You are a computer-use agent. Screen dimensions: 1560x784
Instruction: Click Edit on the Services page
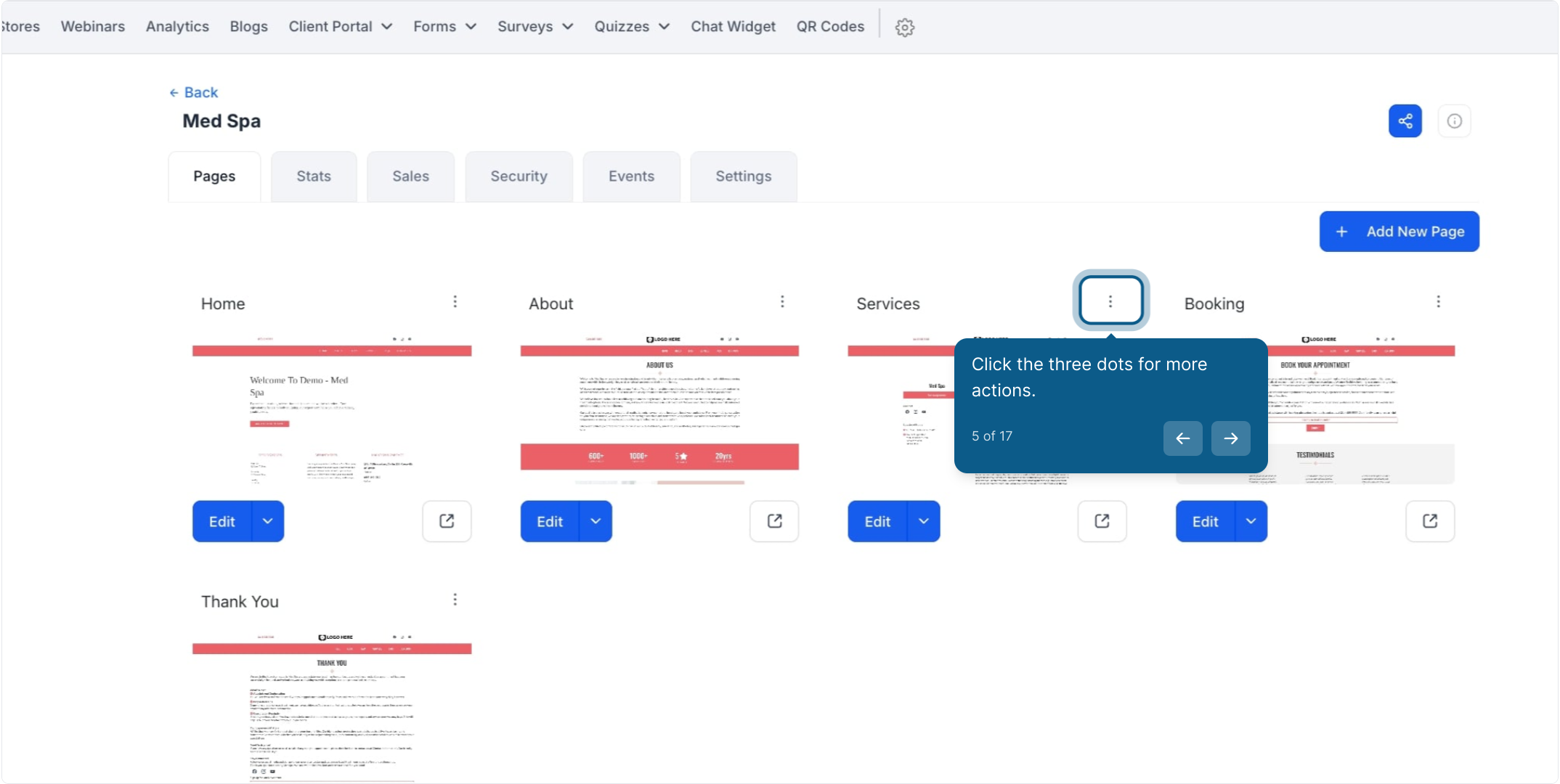tap(877, 521)
